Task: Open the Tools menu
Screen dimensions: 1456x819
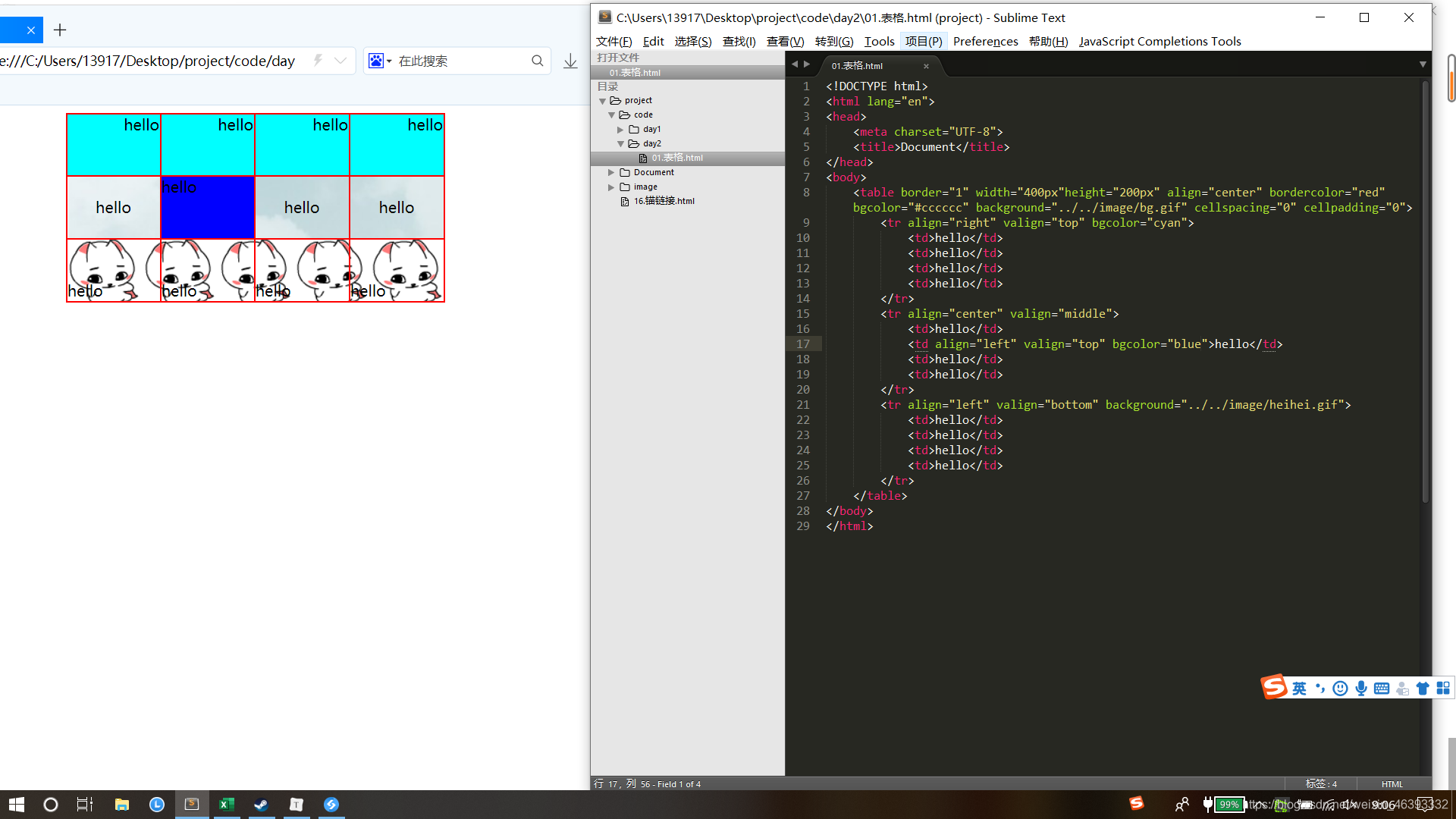Action: (879, 42)
